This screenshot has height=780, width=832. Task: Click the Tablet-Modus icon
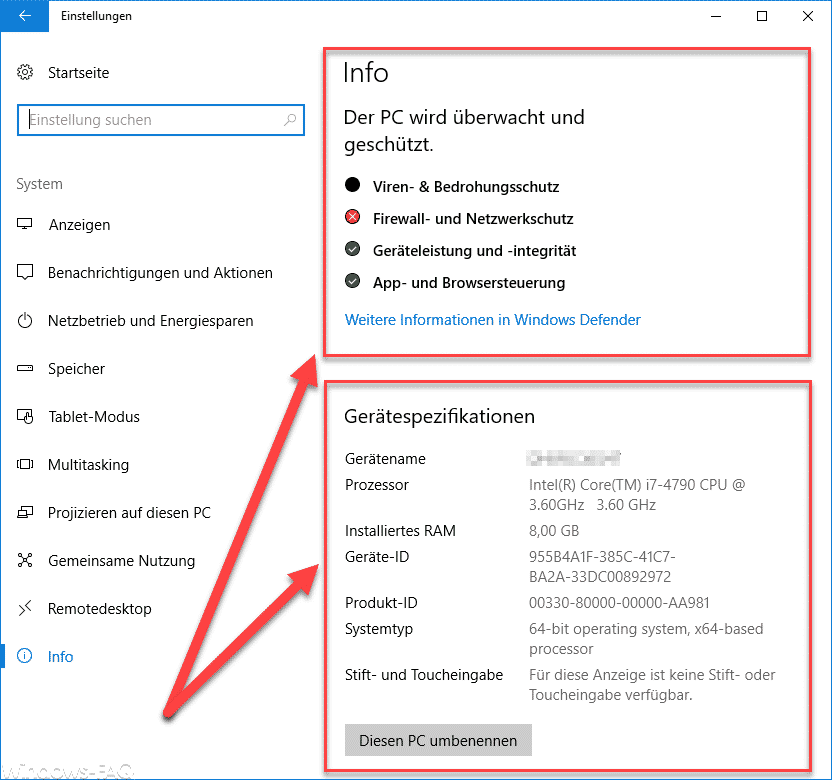coord(26,417)
